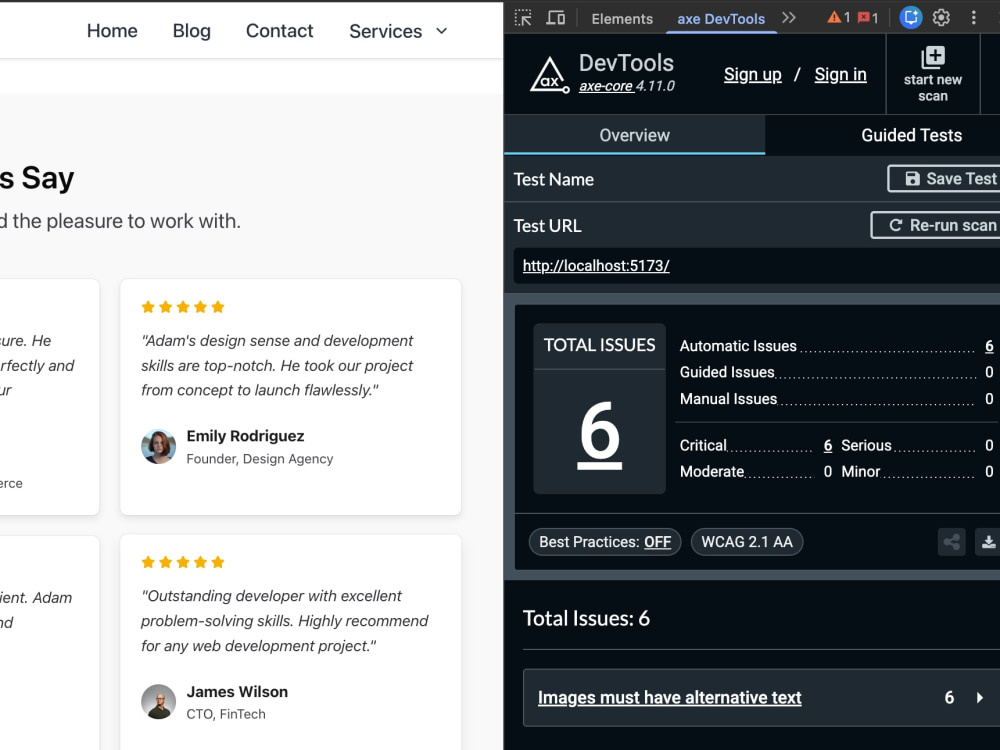1000x750 pixels.
Task: Click James Wilson's avatar photo
Action: (158, 702)
